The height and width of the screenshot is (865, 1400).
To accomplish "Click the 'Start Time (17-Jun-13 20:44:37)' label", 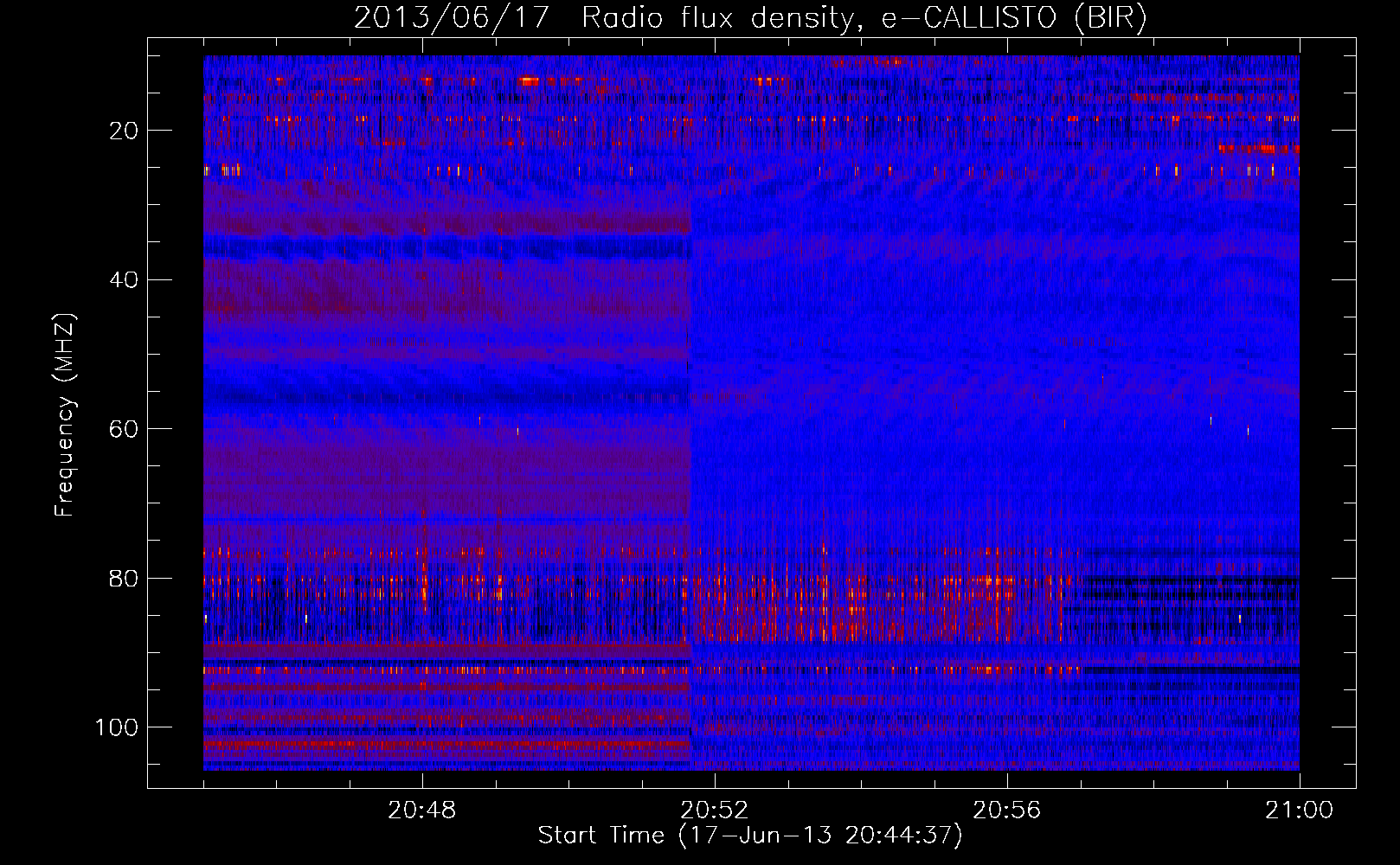I will tap(750, 836).
